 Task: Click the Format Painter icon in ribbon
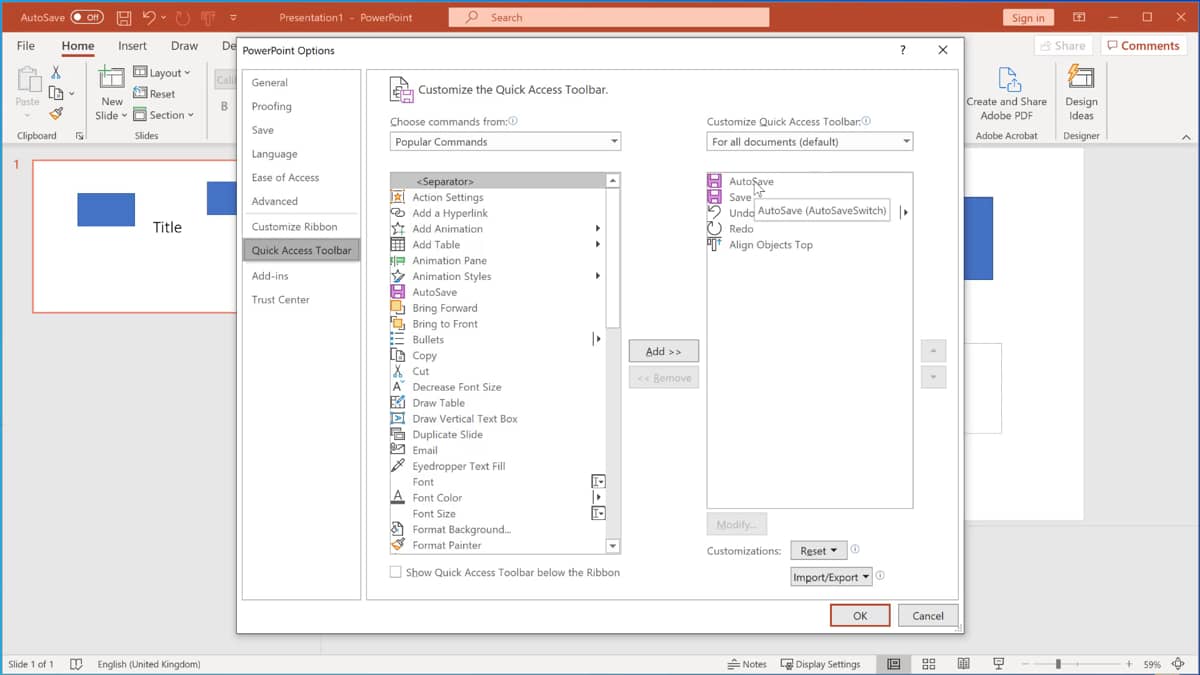pyautogui.click(x=56, y=114)
